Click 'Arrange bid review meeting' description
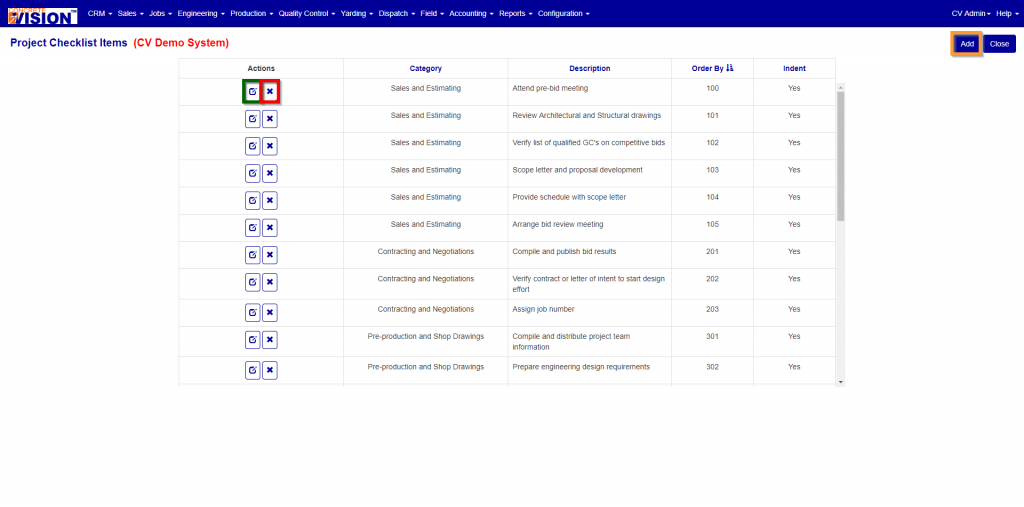 click(x=558, y=224)
